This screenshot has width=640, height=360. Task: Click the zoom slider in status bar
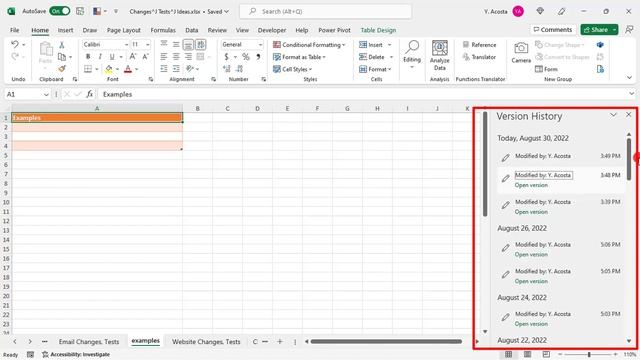[x=589, y=354]
